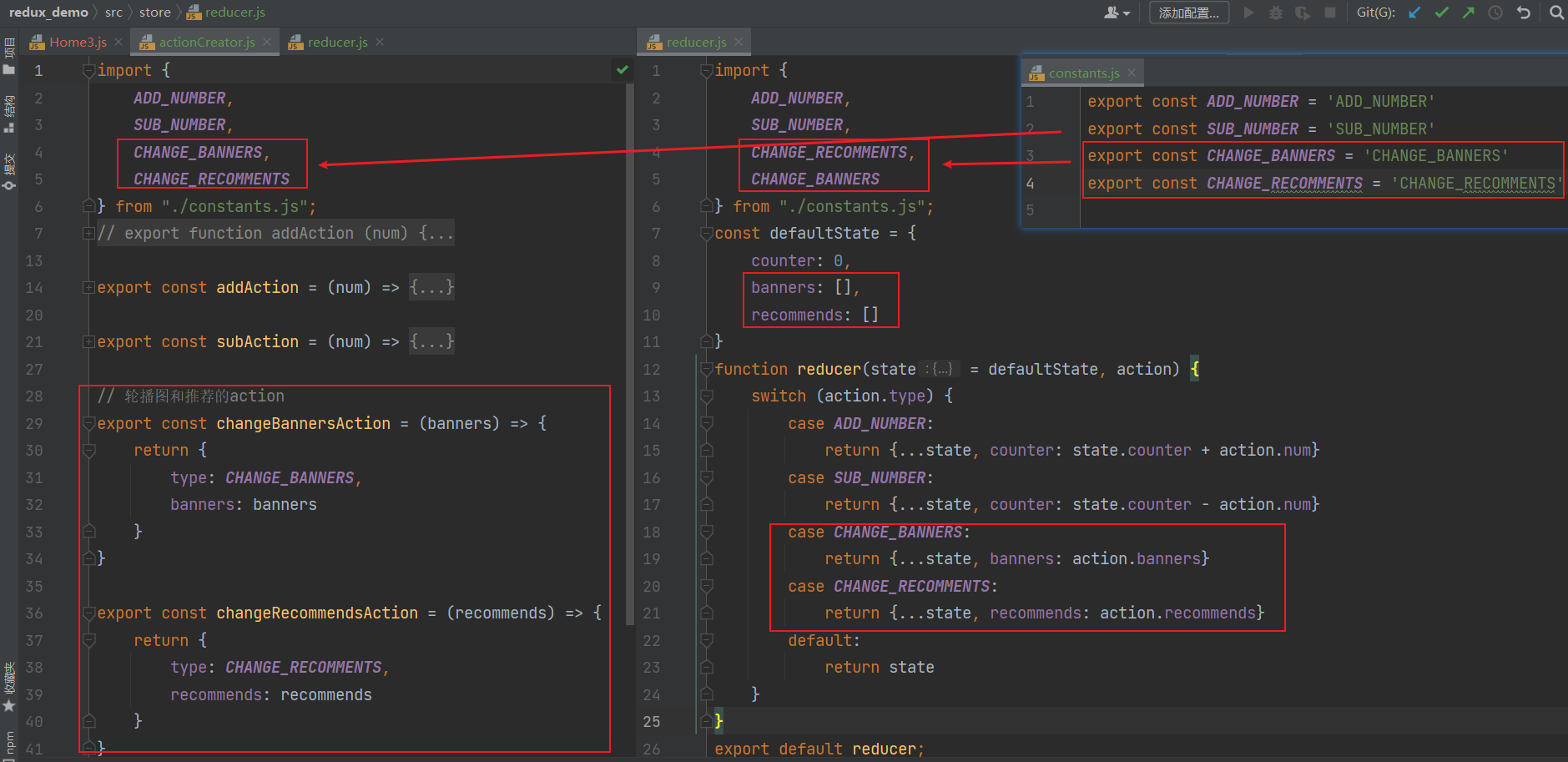This screenshot has height=762, width=1568.
Task: Click store breadcrumb
Action: click(x=154, y=13)
